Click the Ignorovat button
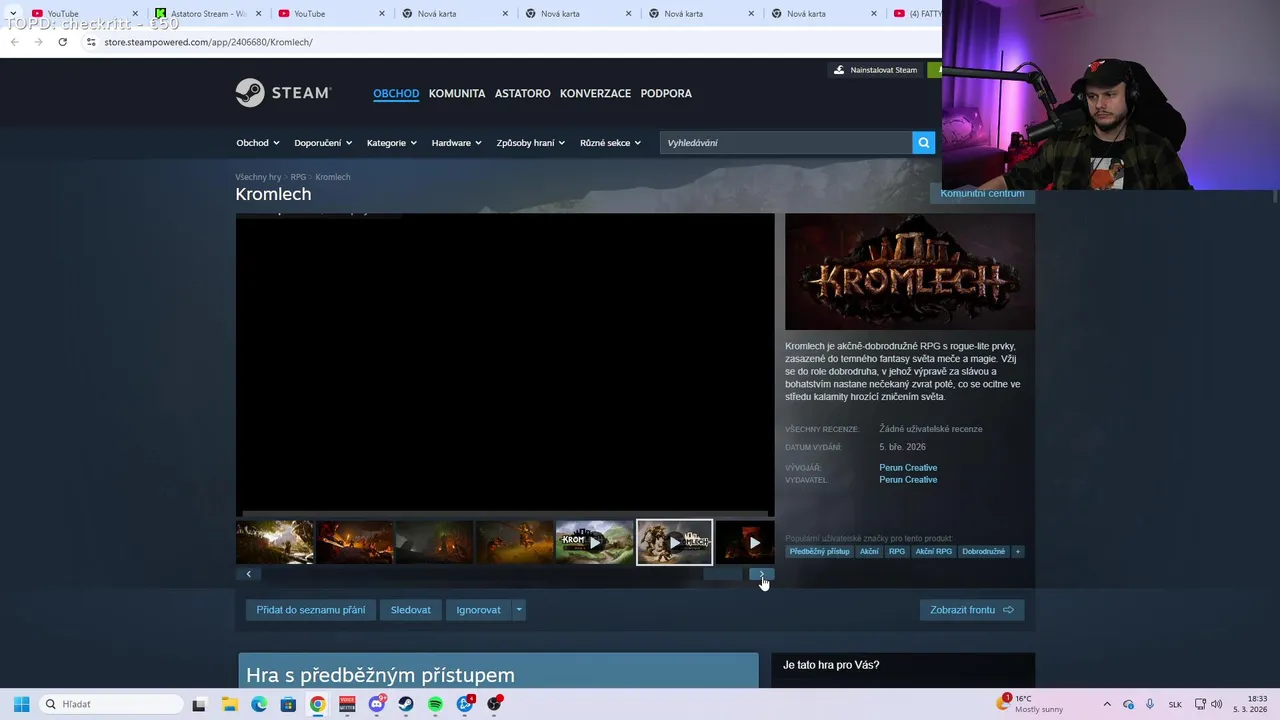Screen dimensions: 1280x720 478,610
